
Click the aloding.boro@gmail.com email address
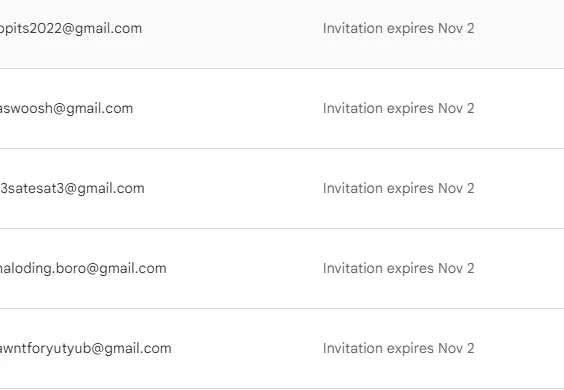coord(83,268)
